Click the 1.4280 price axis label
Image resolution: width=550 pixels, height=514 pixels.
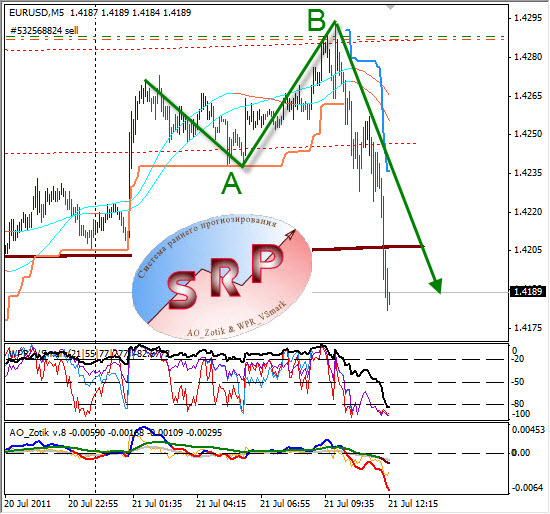528,56
